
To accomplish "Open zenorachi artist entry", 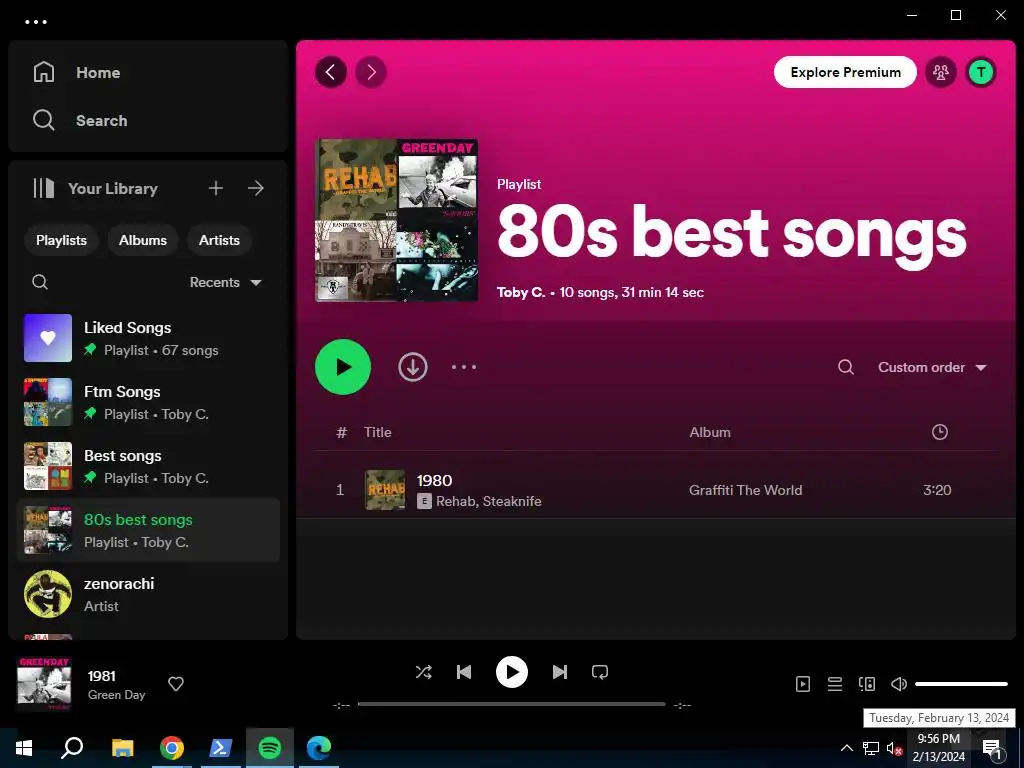I will [148, 594].
